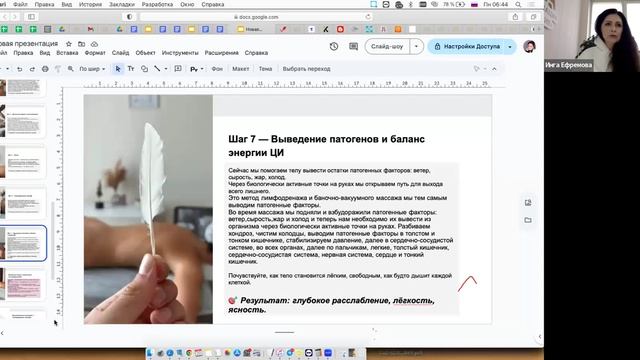The image size is (640, 360).
Task: Open the side panel folder icon
Action: (x=528, y=220)
